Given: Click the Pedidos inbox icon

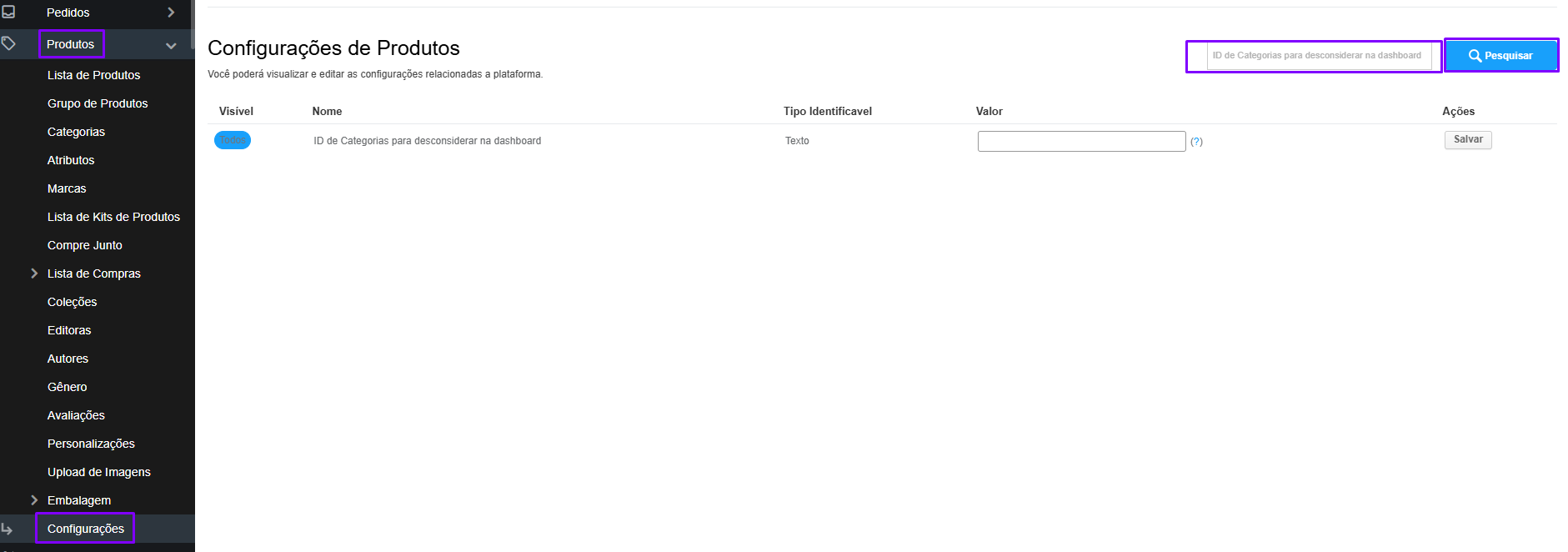Looking at the screenshot, I should click(x=8, y=12).
